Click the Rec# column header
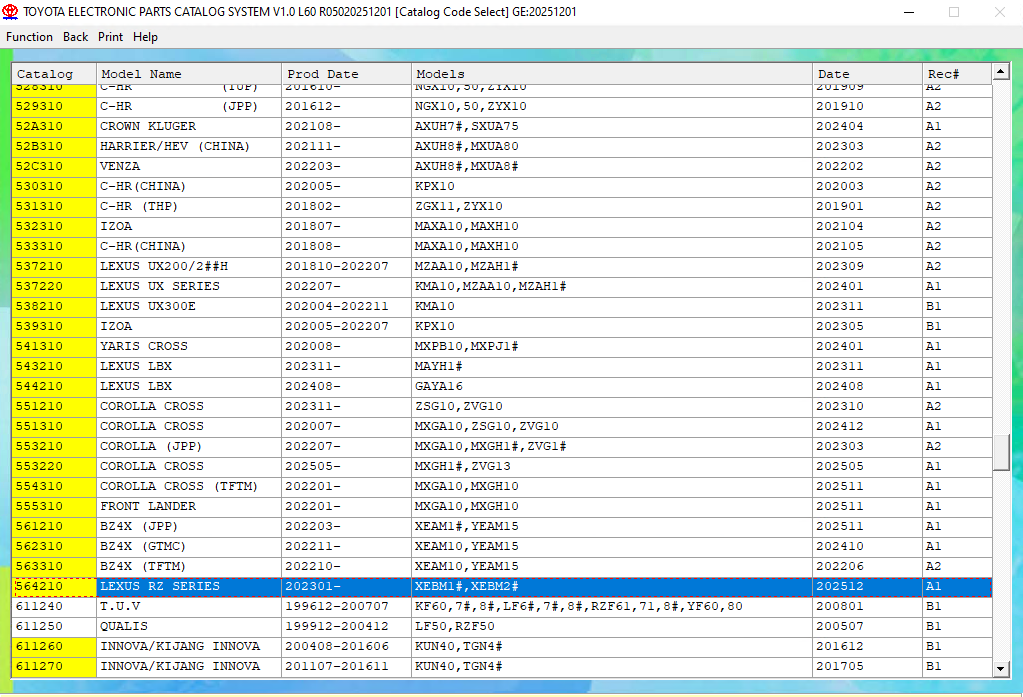 957,74
